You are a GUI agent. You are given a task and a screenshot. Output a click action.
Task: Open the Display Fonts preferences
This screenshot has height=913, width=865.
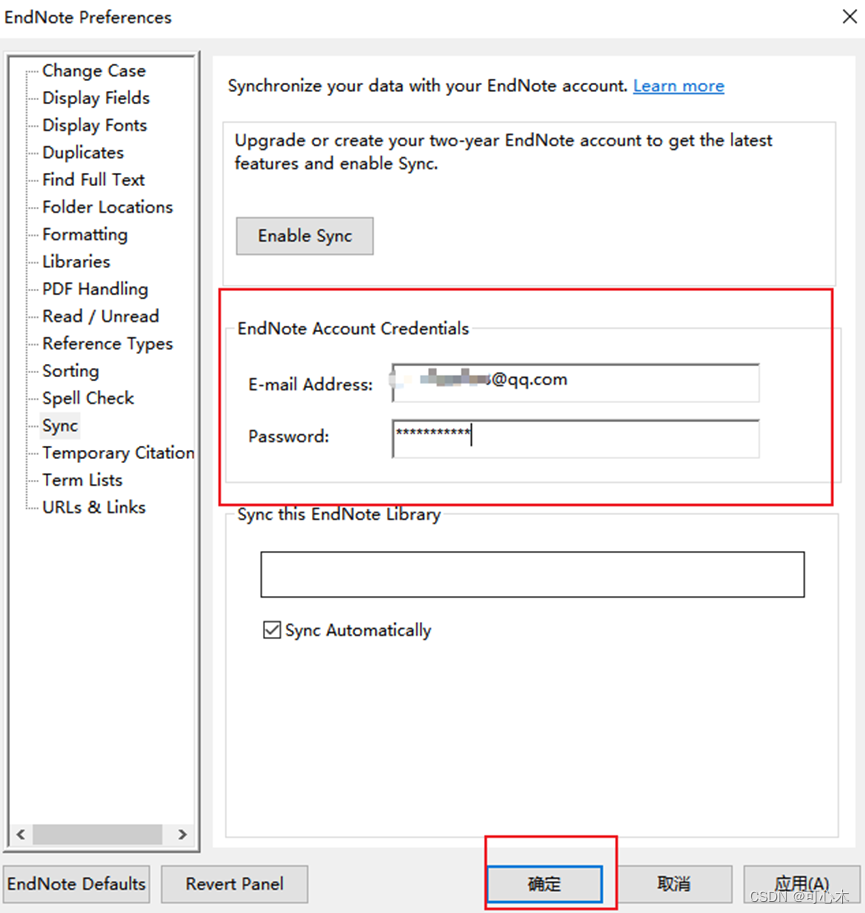coord(94,125)
